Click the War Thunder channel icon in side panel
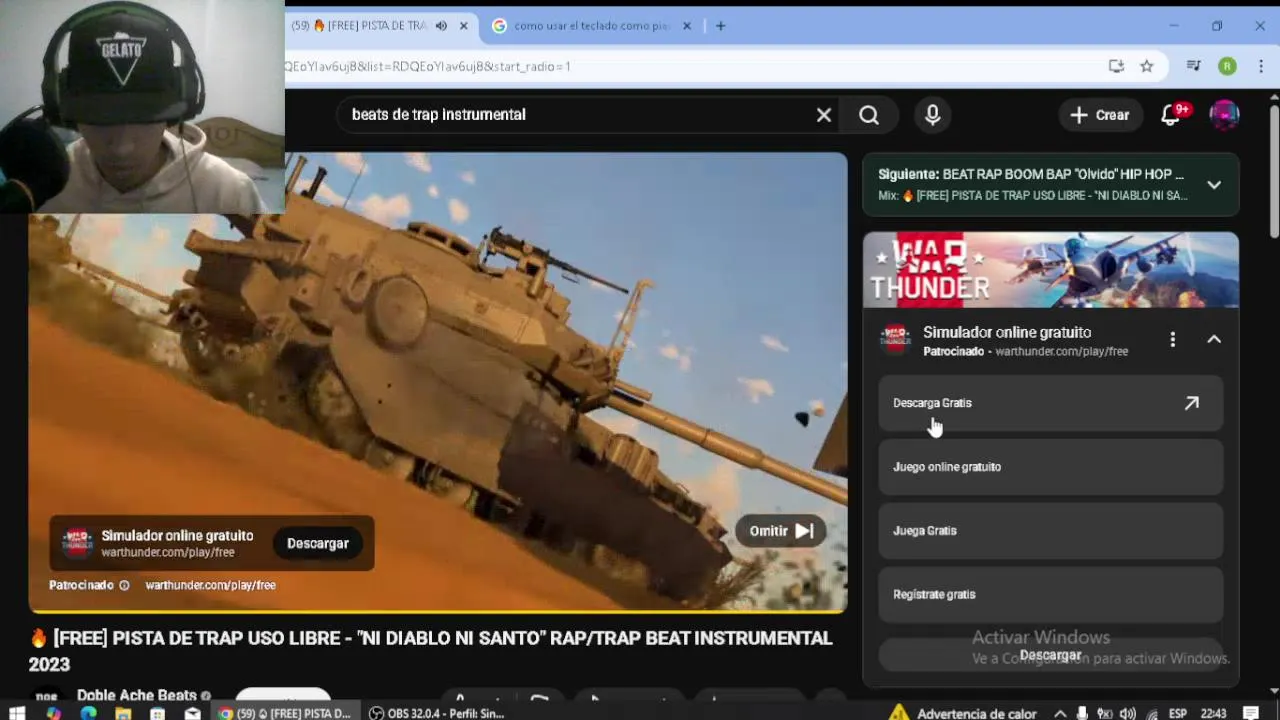Viewport: 1280px width, 720px height. tap(895, 340)
